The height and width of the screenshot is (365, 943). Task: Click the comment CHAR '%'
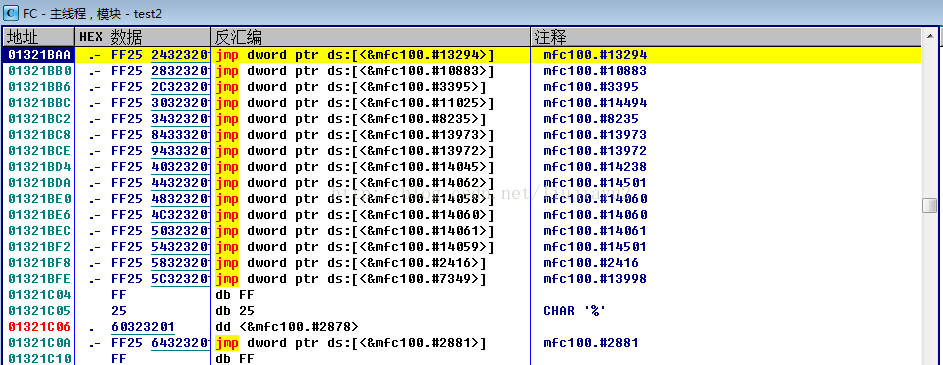(x=574, y=311)
